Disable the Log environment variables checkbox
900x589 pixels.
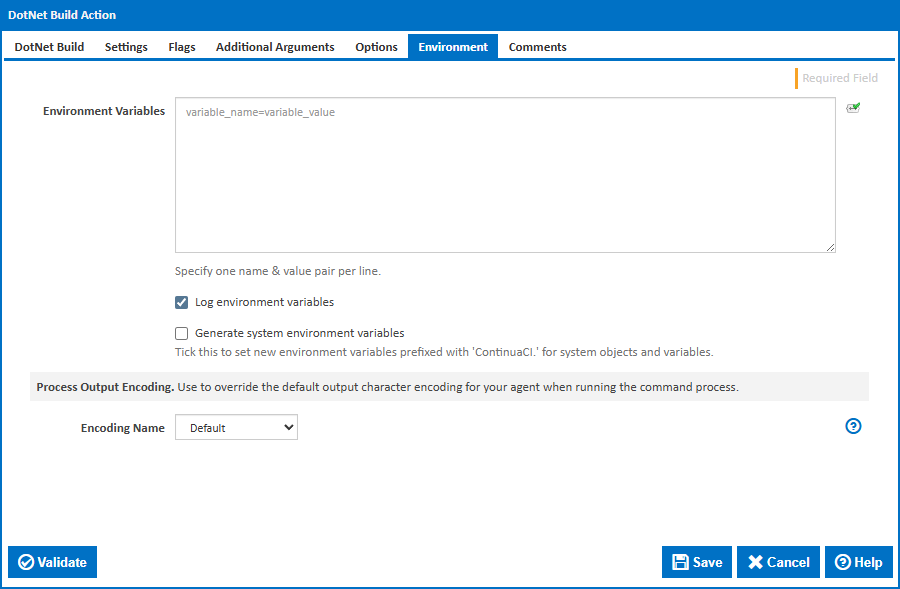(x=182, y=302)
